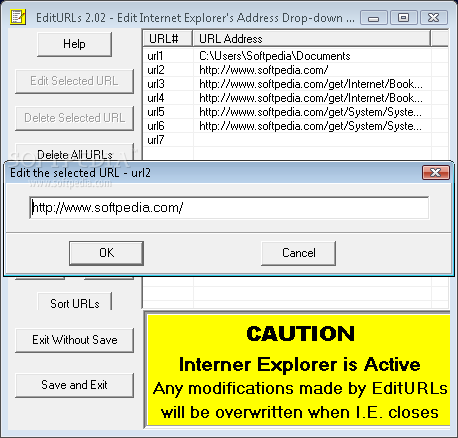Image resolution: width=458 pixels, height=438 pixels.
Task: Click the URL Address column header
Action: (x=312, y=39)
